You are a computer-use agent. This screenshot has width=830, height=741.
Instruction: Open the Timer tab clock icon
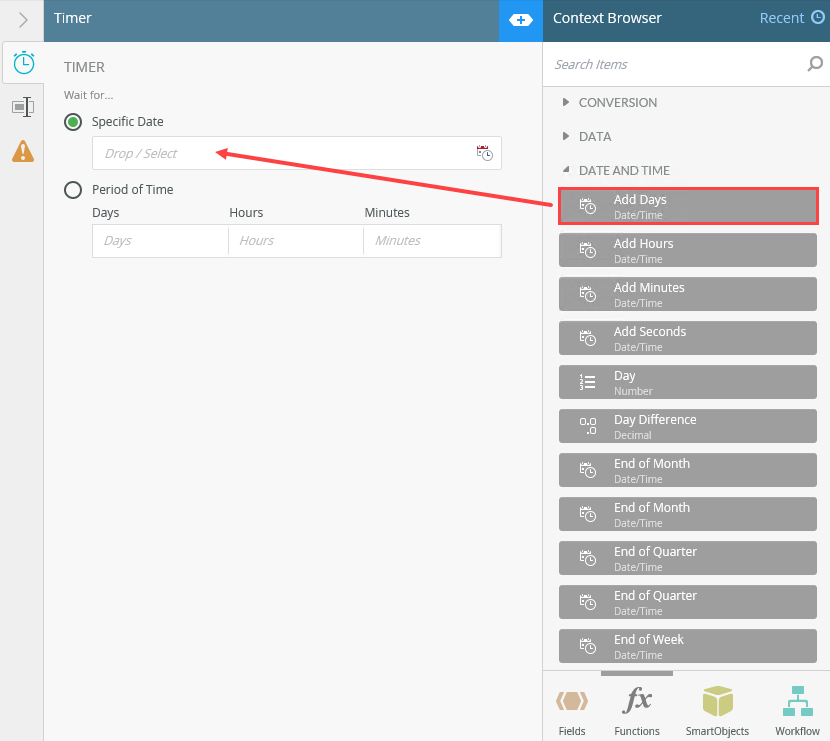pos(24,63)
